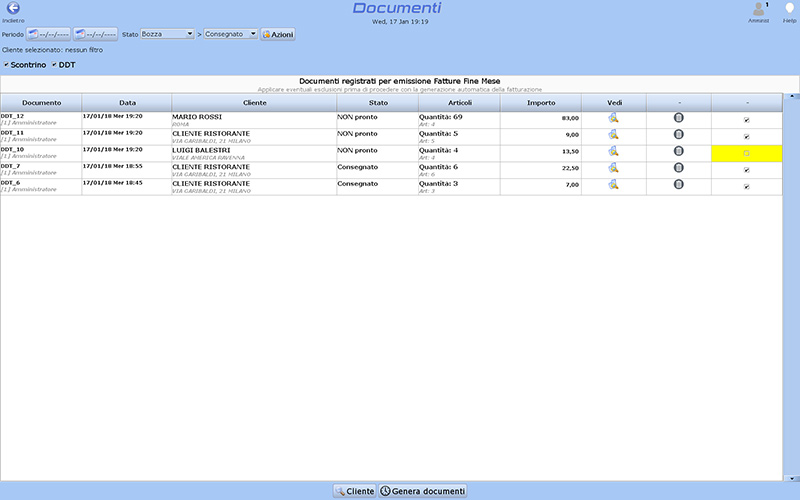Click the Vedi column header
The image size is (800, 500).
click(614, 103)
